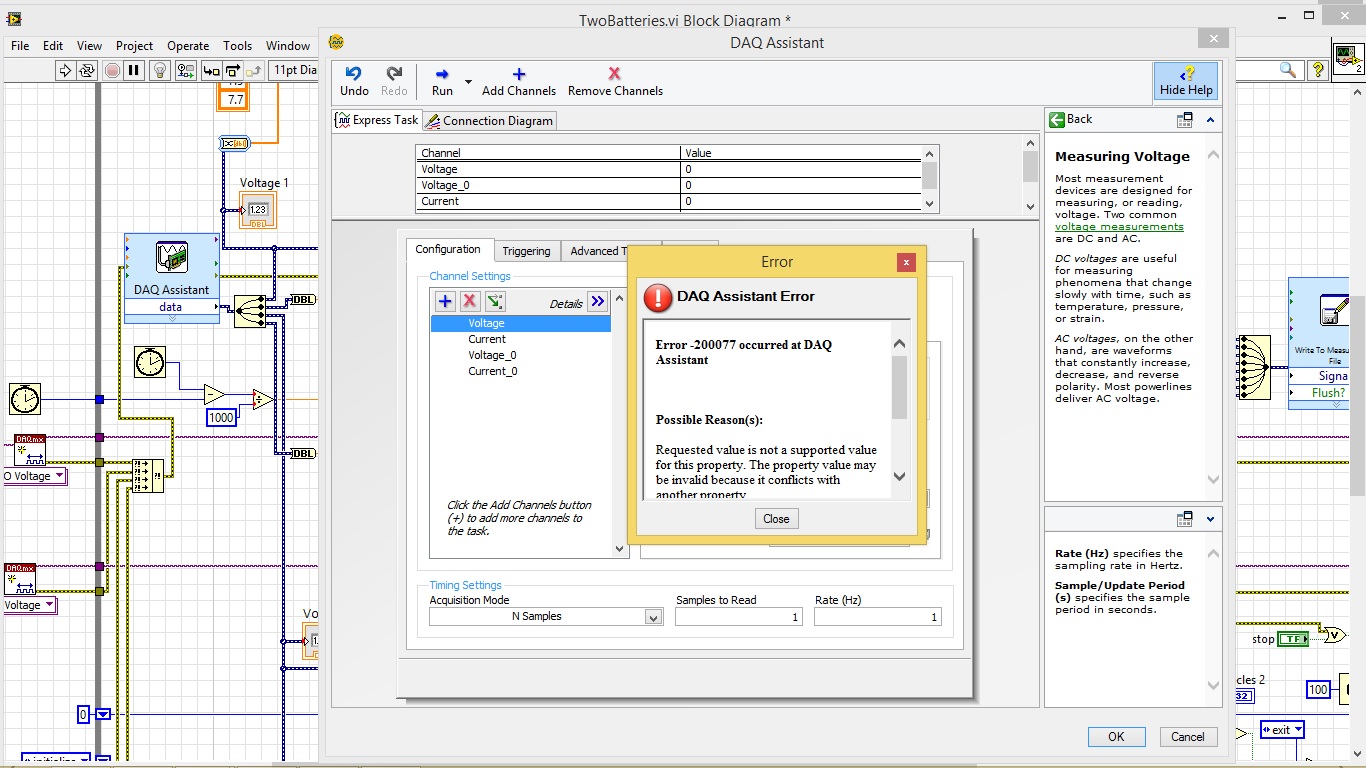Click the error message scrollbar down arrow
1366x768 pixels.
899,477
